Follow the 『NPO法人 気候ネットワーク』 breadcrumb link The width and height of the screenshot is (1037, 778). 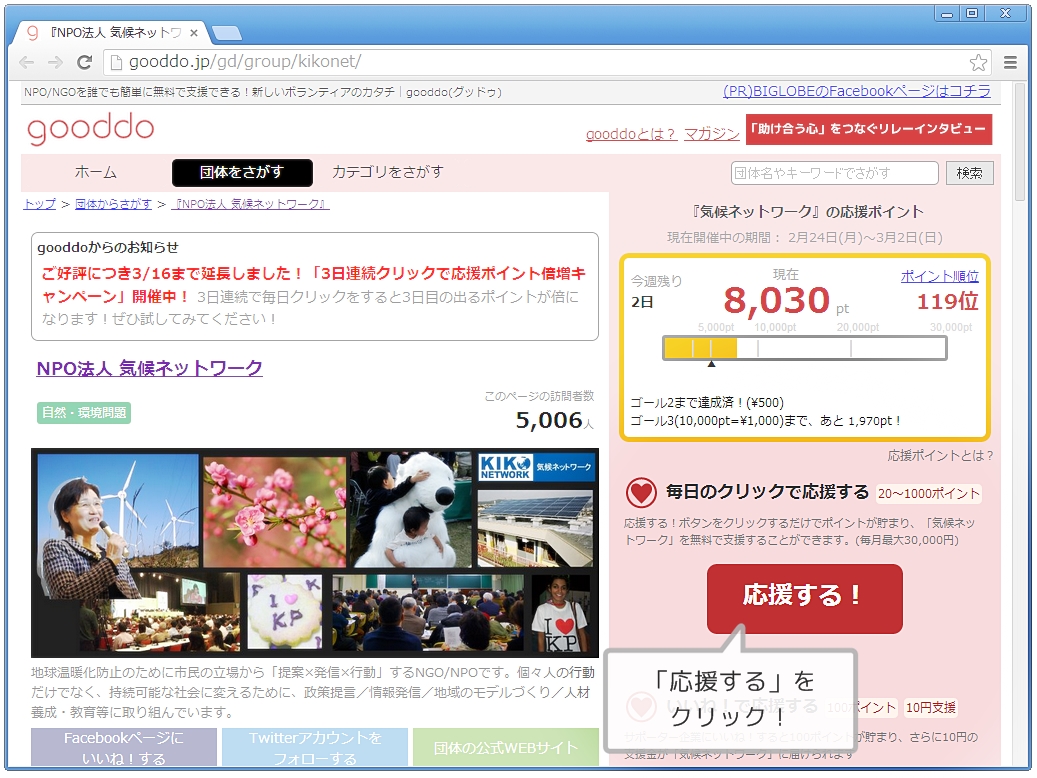[250, 204]
